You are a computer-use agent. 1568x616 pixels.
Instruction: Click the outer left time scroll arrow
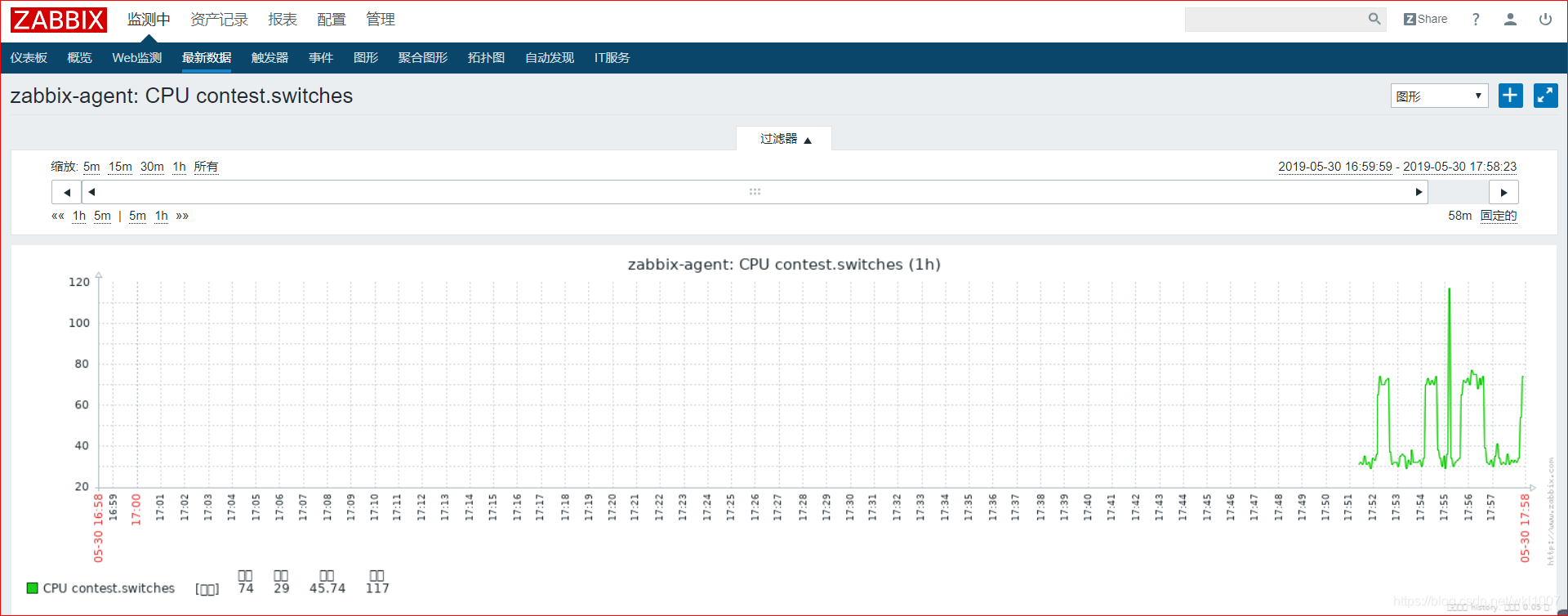pyautogui.click(x=67, y=192)
